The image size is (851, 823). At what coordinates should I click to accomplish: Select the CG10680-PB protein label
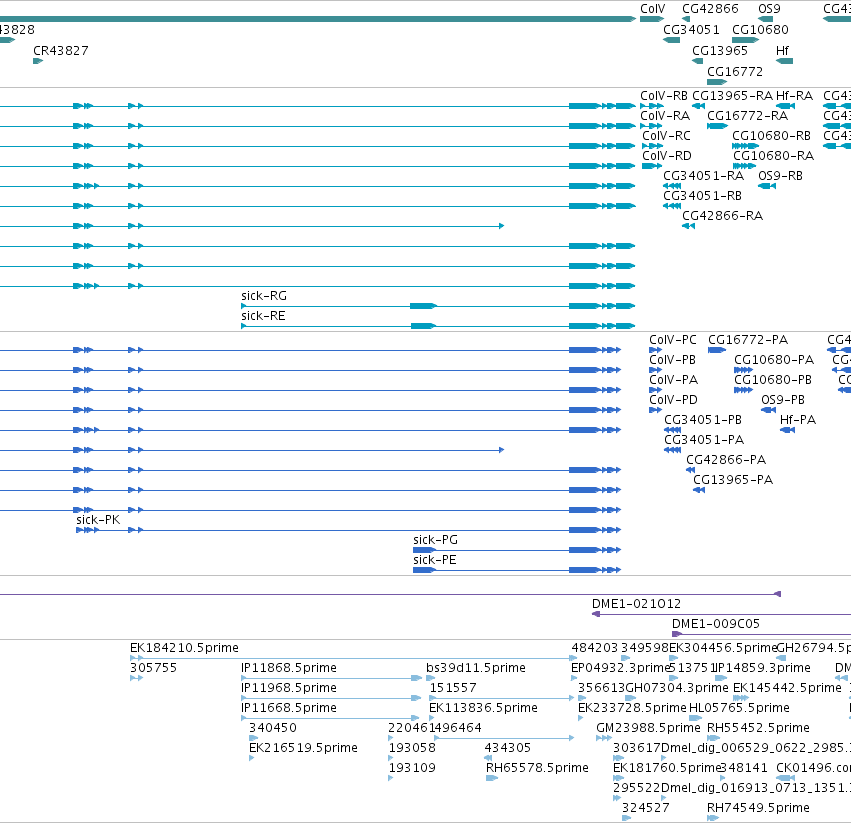click(x=773, y=379)
